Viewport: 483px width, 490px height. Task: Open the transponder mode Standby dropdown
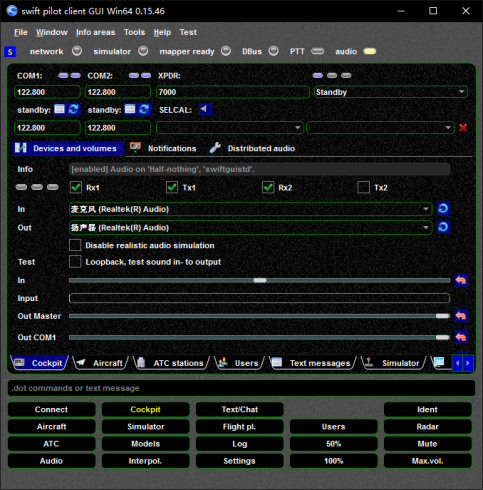391,92
